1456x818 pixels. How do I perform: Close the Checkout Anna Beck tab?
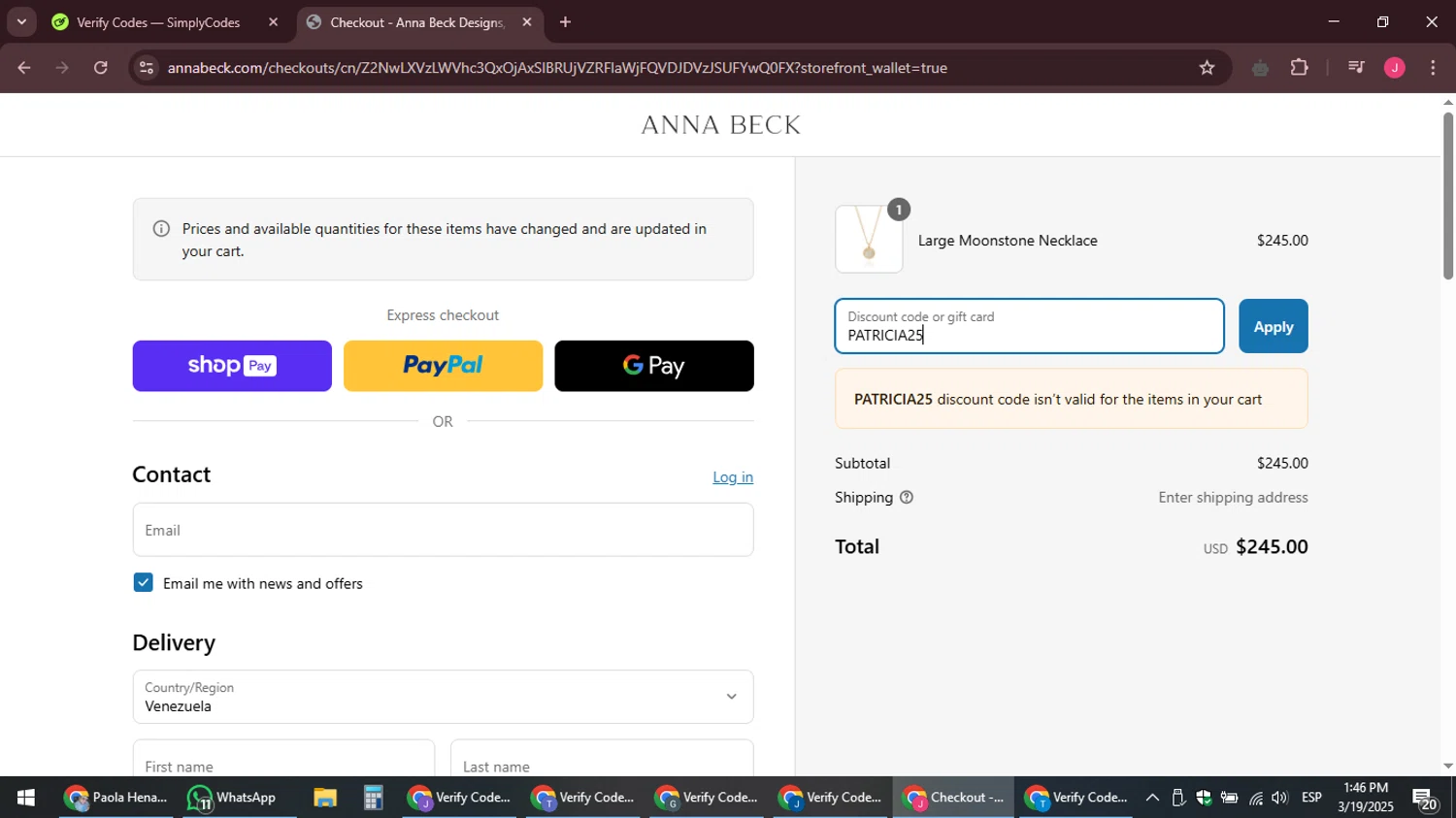click(527, 22)
